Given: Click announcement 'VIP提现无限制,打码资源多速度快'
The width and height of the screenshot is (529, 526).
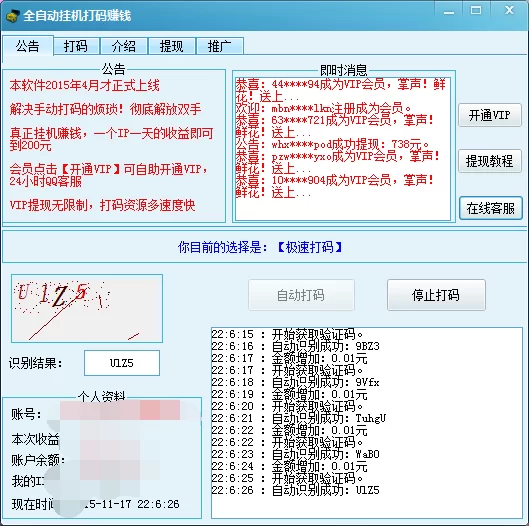Looking at the screenshot, I should click(x=102, y=205).
